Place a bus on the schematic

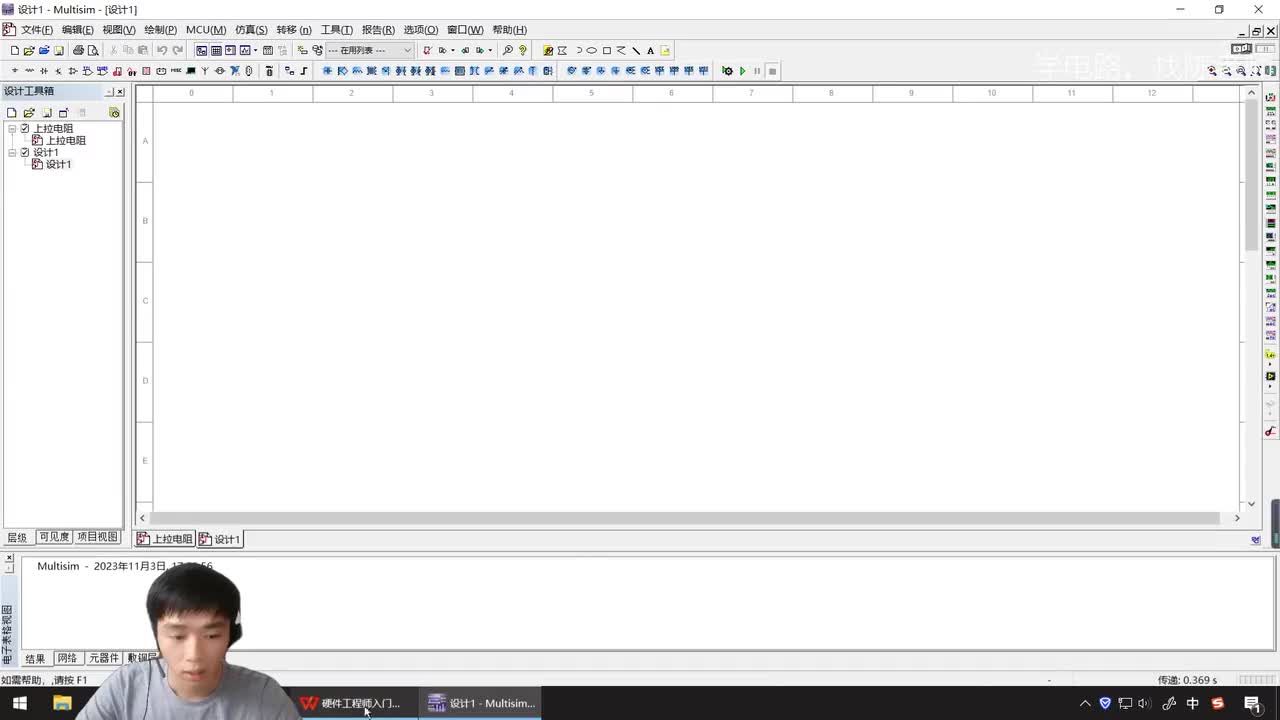click(304, 71)
